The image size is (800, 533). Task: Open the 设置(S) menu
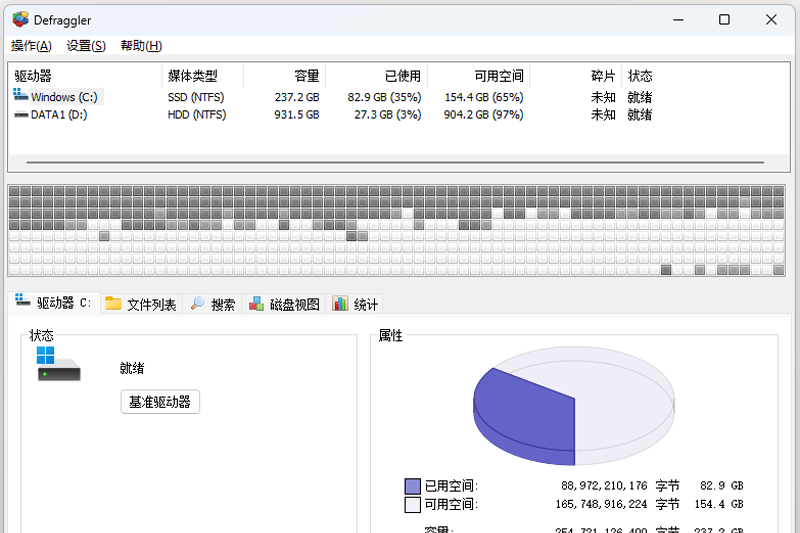pyautogui.click(x=86, y=46)
